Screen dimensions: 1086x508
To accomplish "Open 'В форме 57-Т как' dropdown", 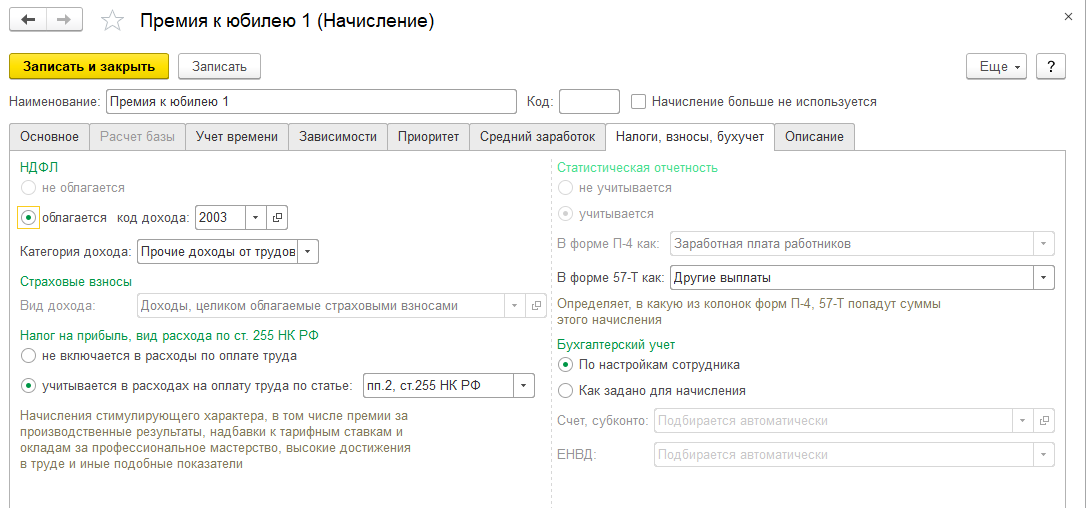I will pyautogui.click(x=1044, y=277).
